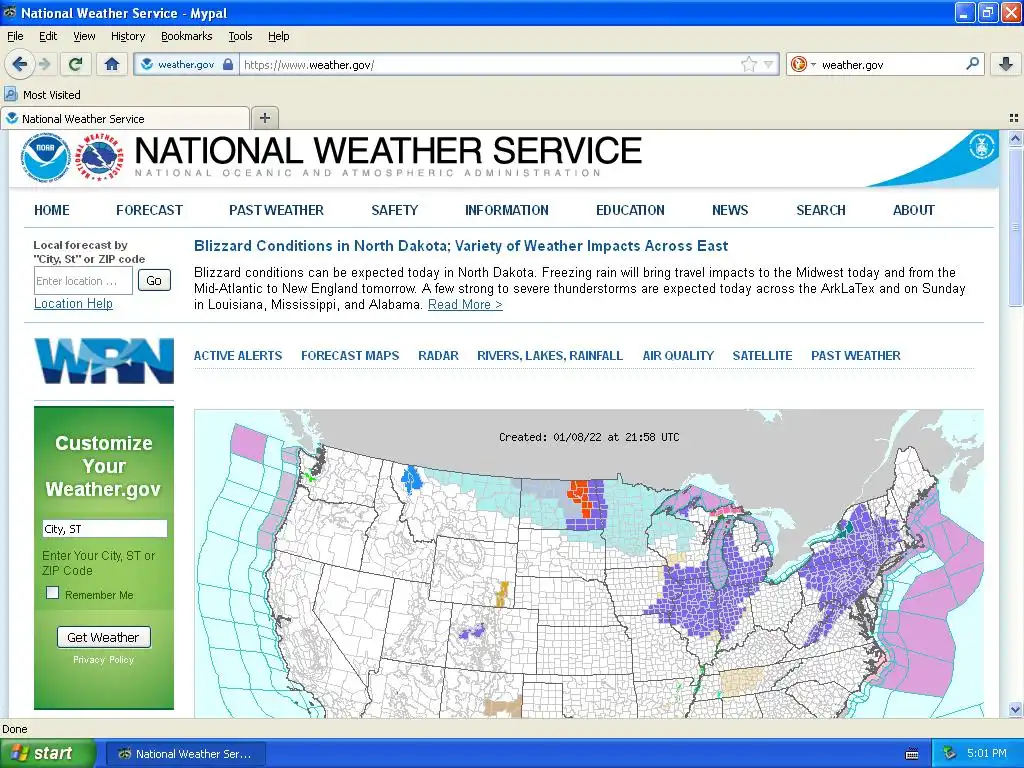1024x768 pixels.
Task: Open the Downloads arrow button
Action: [x=1006, y=64]
